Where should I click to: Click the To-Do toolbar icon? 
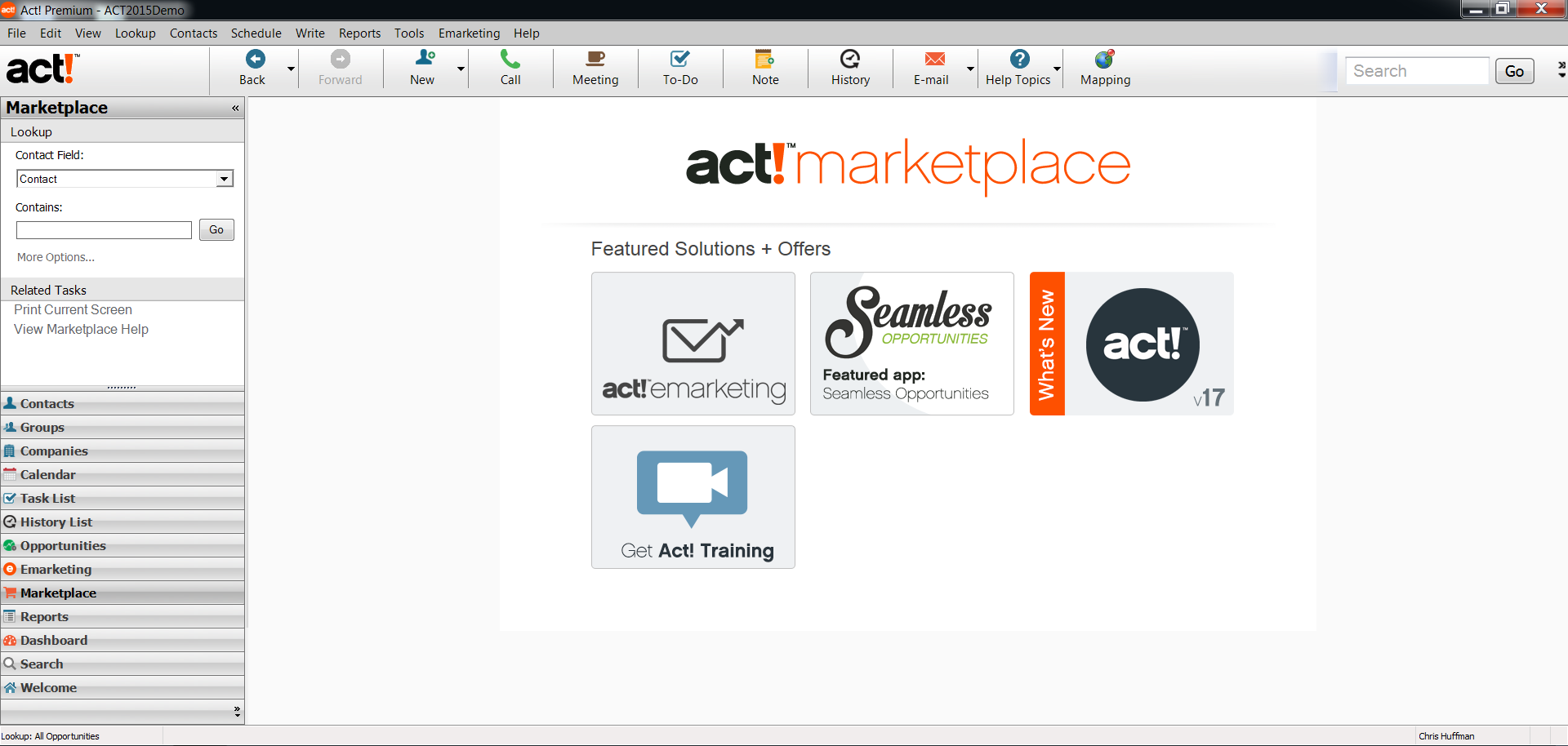click(x=679, y=59)
